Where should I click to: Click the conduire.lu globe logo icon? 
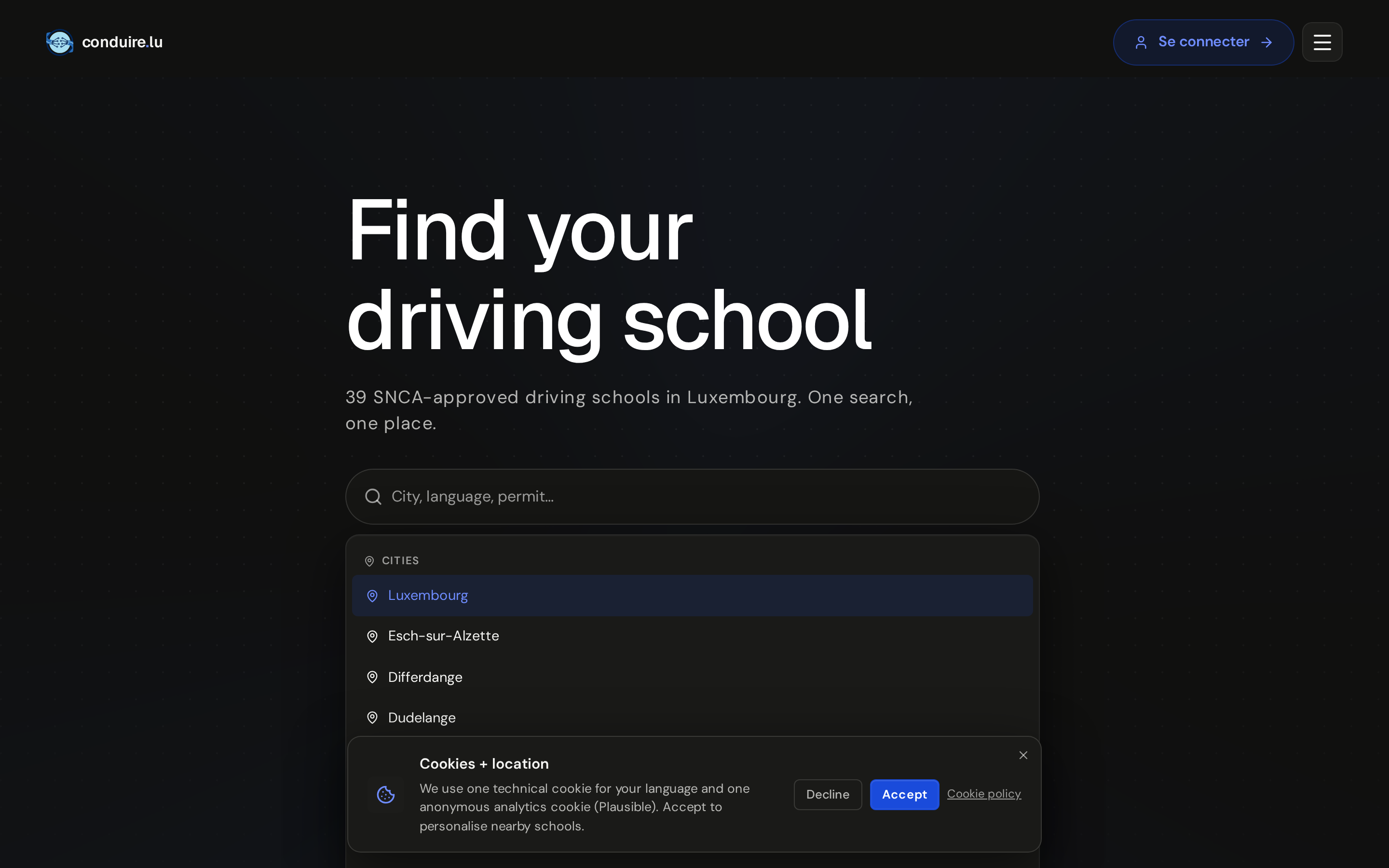point(60,42)
